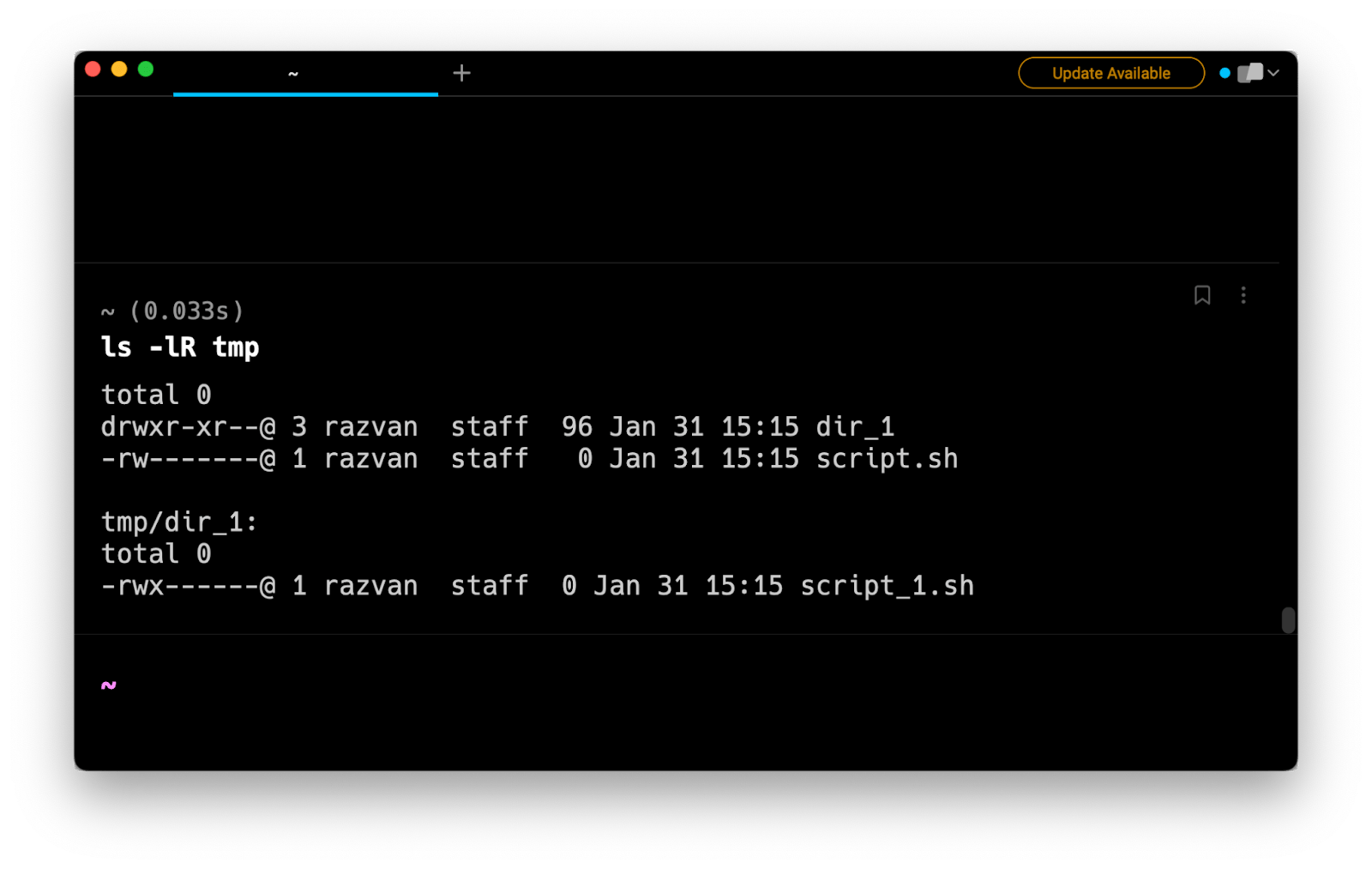The image size is (1372, 869).
Task: Click the script_1.sh filename in output
Action: (x=887, y=586)
